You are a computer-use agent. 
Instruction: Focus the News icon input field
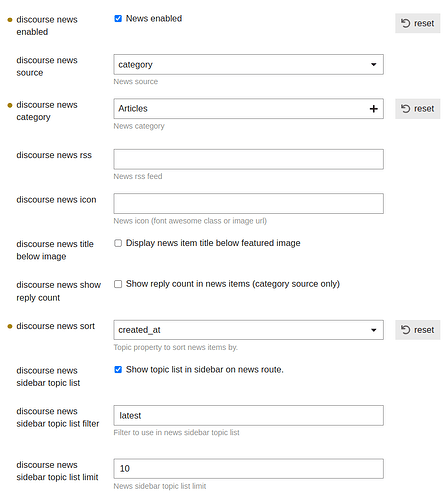(248, 203)
